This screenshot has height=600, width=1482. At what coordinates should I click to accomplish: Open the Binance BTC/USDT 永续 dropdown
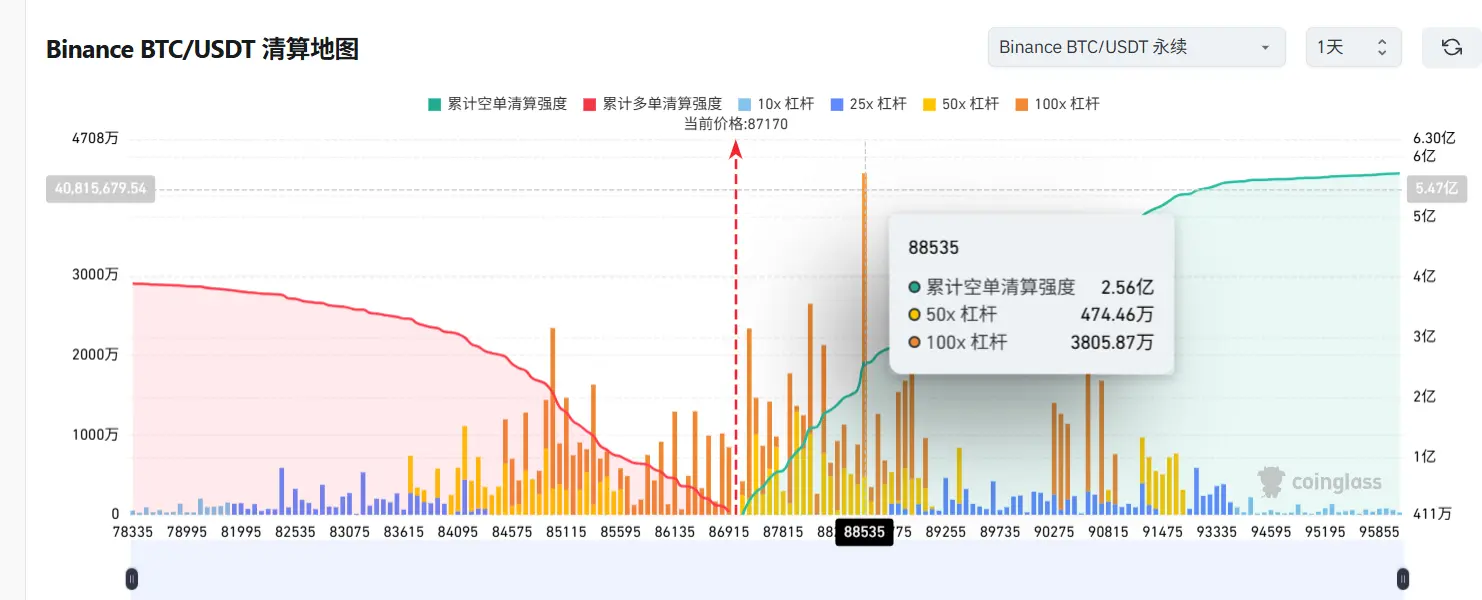click(1136, 47)
